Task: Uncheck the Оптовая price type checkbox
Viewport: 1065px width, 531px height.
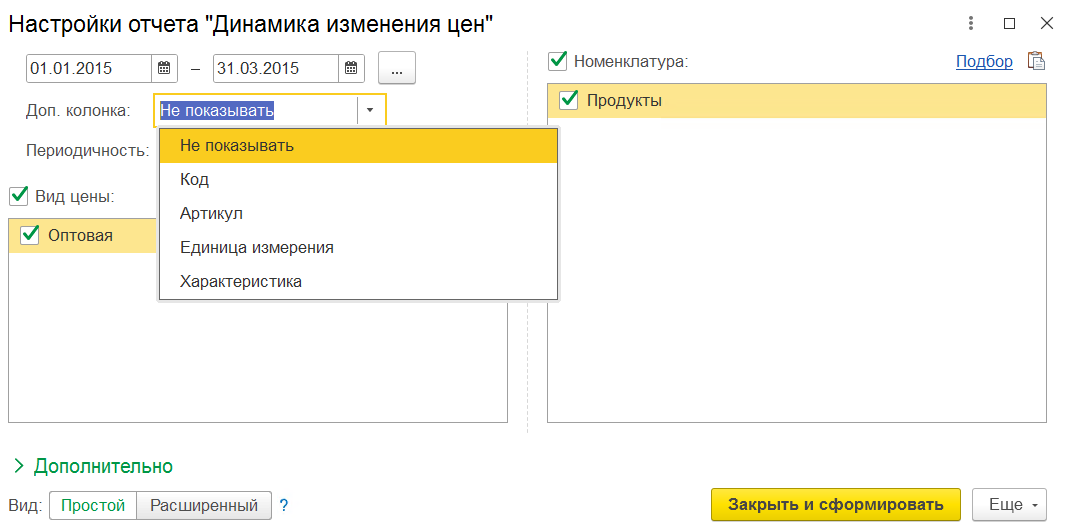Action: [30, 236]
